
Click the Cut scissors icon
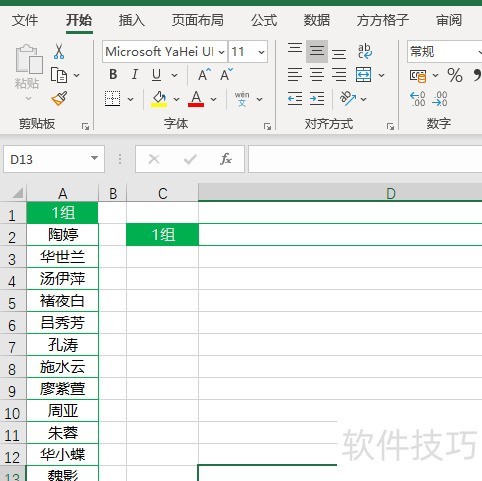click(x=59, y=52)
